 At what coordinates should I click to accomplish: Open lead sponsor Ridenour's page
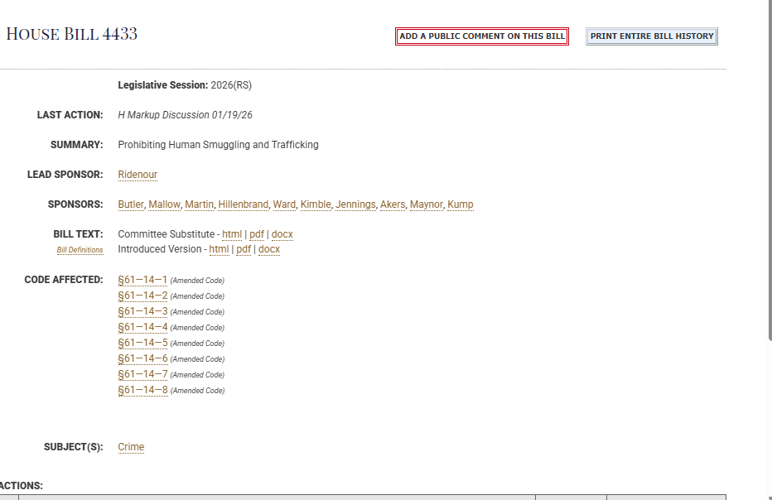pyautogui.click(x=137, y=175)
